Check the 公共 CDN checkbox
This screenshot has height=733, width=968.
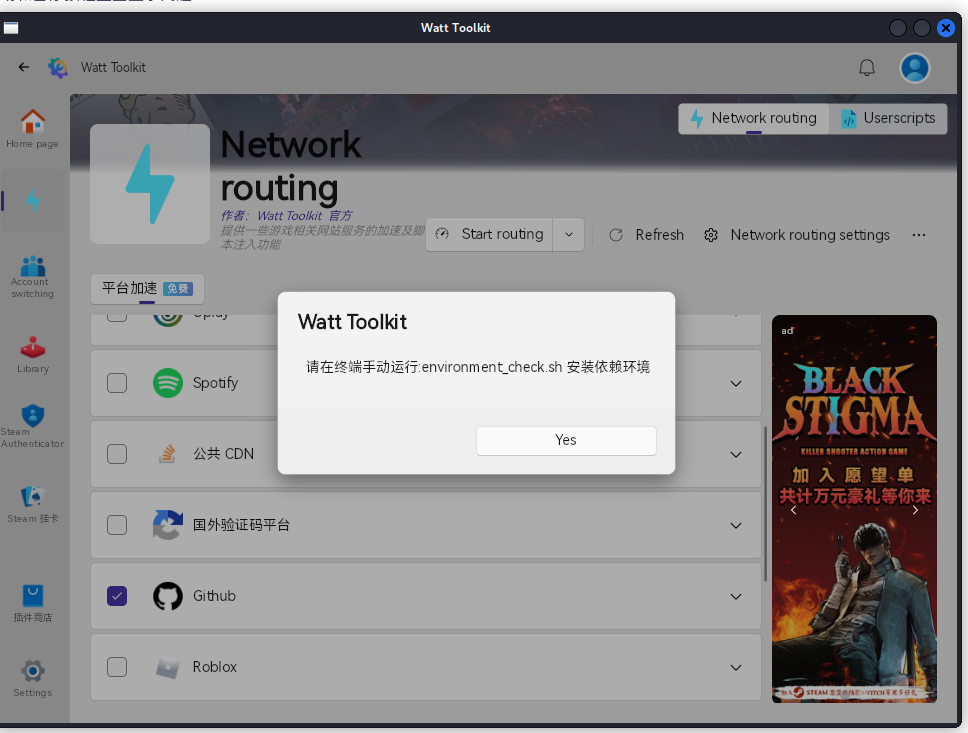tap(117, 454)
